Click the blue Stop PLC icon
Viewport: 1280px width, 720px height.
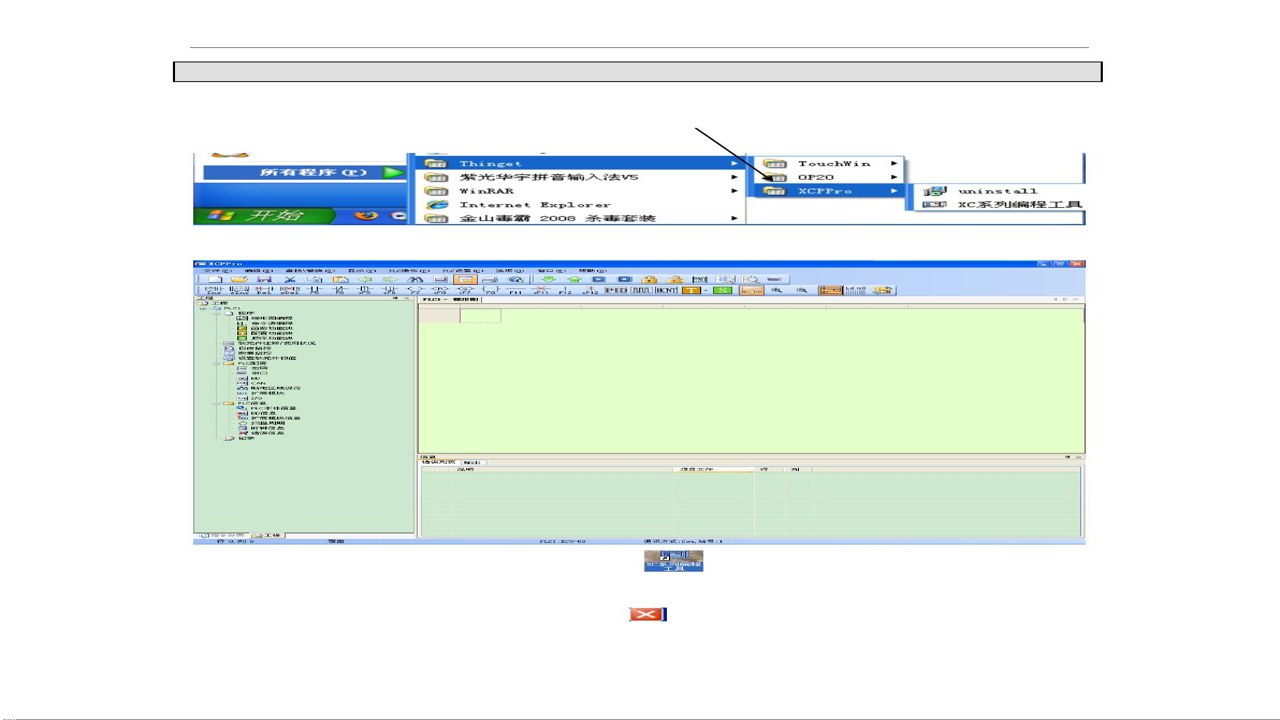[624, 279]
